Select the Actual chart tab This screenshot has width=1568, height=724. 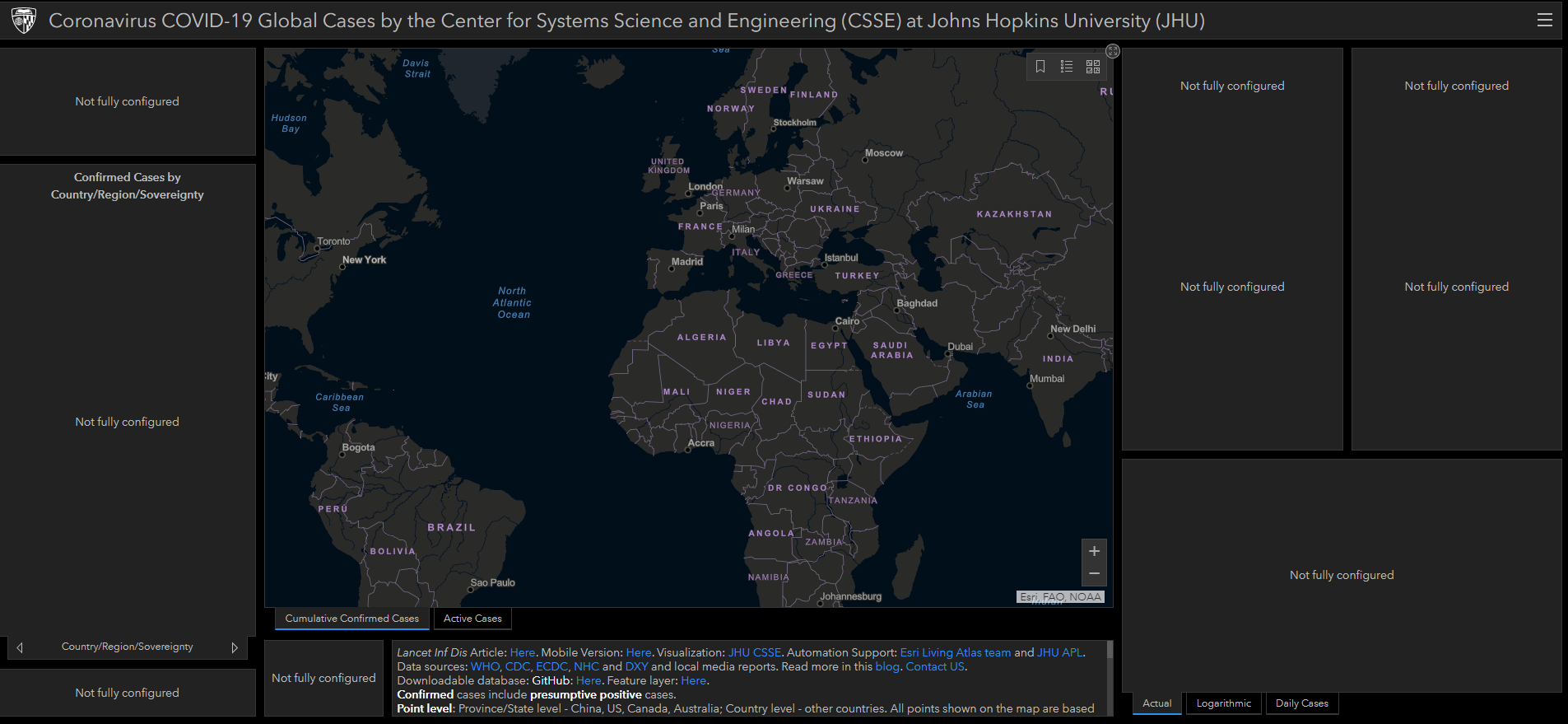(x=1156, y=703)
